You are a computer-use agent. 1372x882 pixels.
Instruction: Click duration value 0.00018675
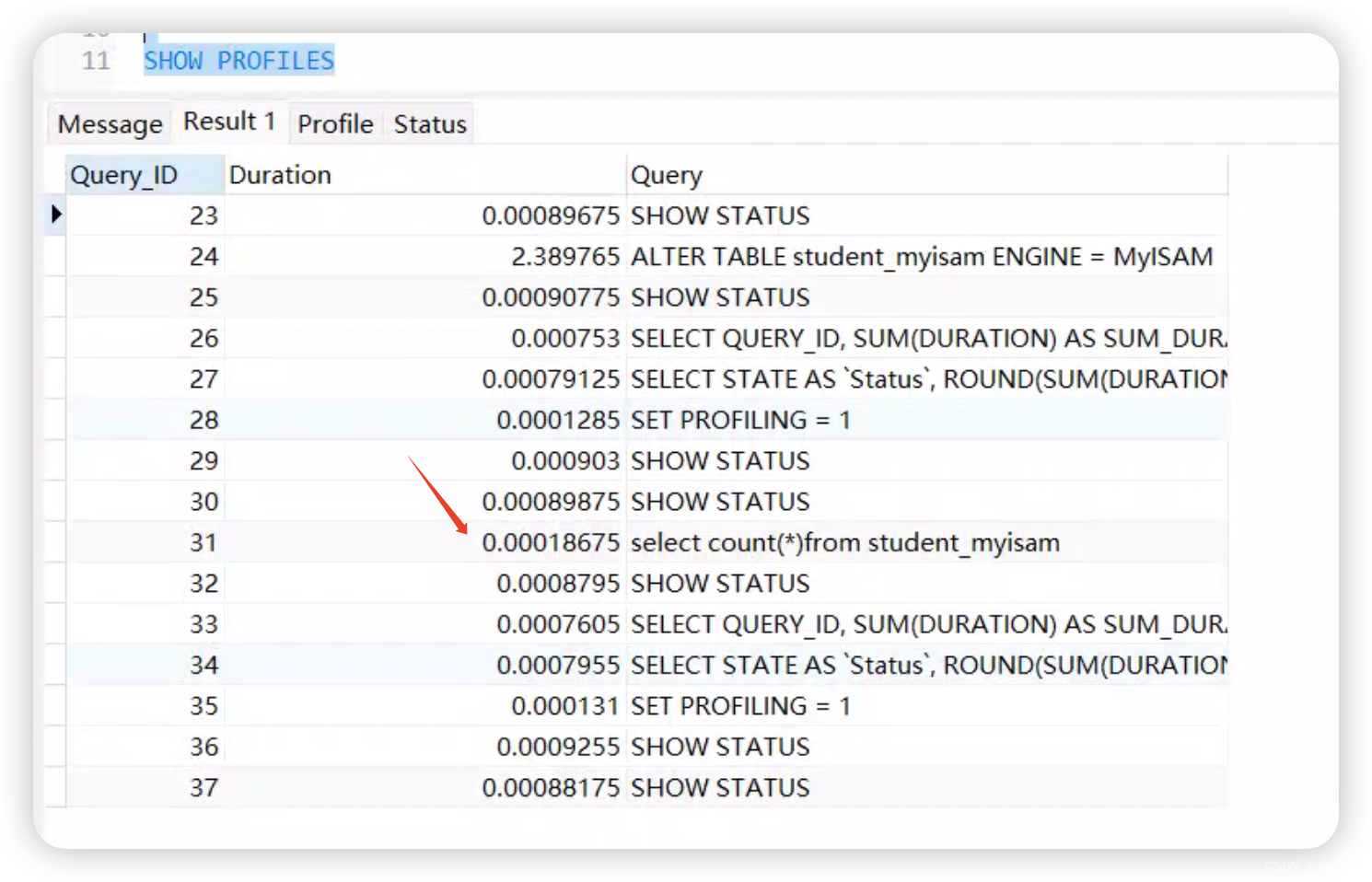[551, 542]
